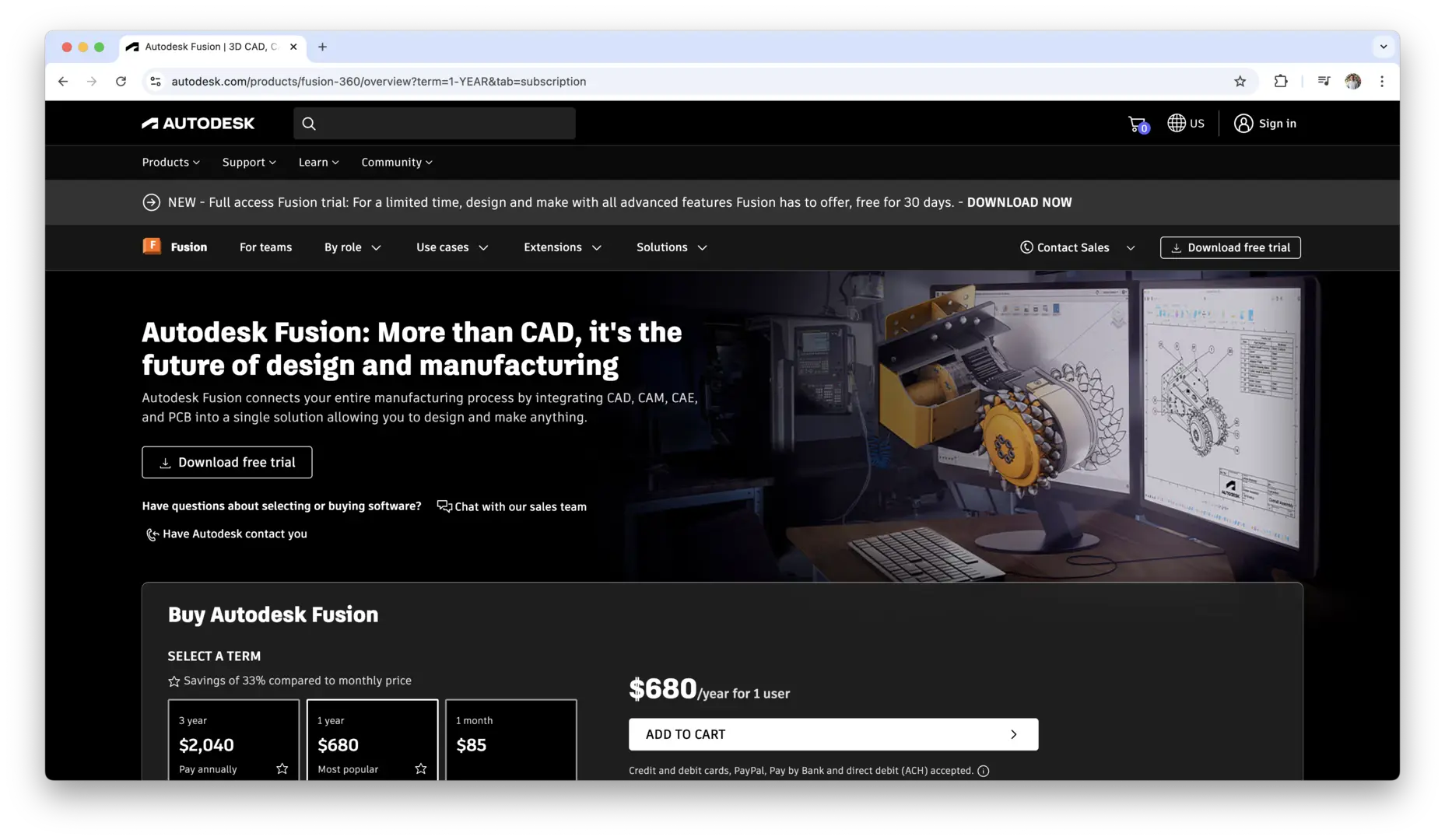Open the By role dropdown
1445x840 pixels.
(352, 247)
